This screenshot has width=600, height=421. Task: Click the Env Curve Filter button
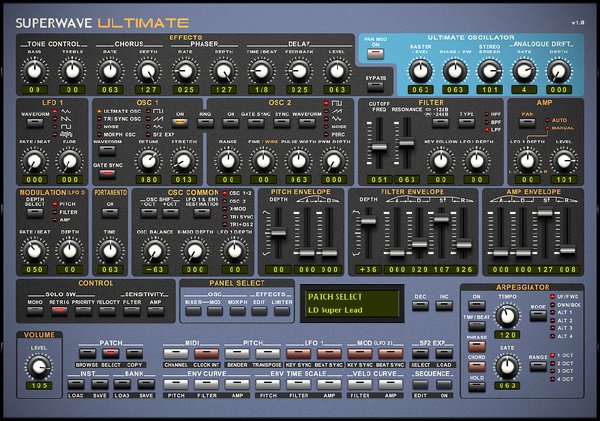click(207, 384)
